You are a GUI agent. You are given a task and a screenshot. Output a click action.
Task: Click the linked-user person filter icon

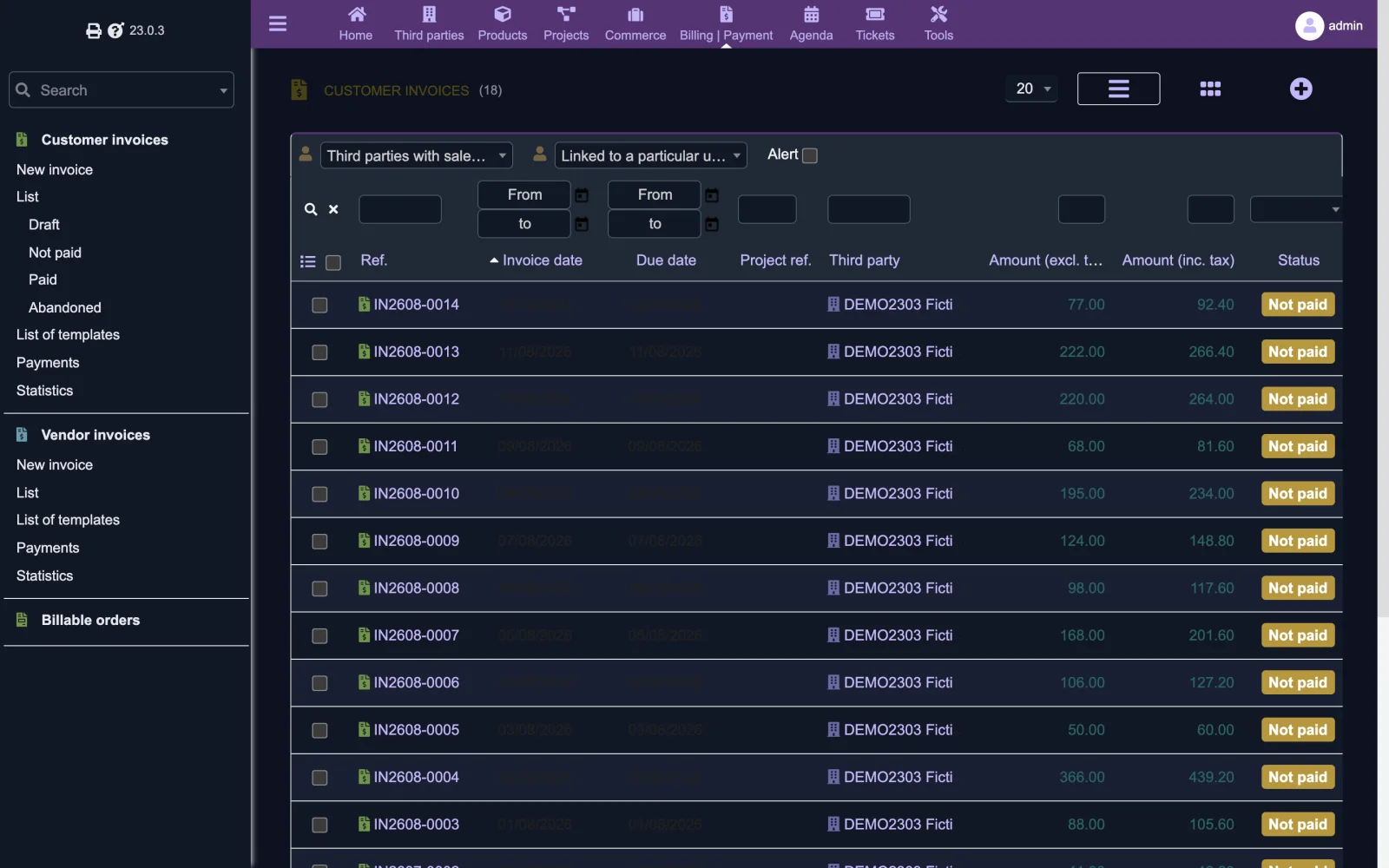click(x=540, y=155)
